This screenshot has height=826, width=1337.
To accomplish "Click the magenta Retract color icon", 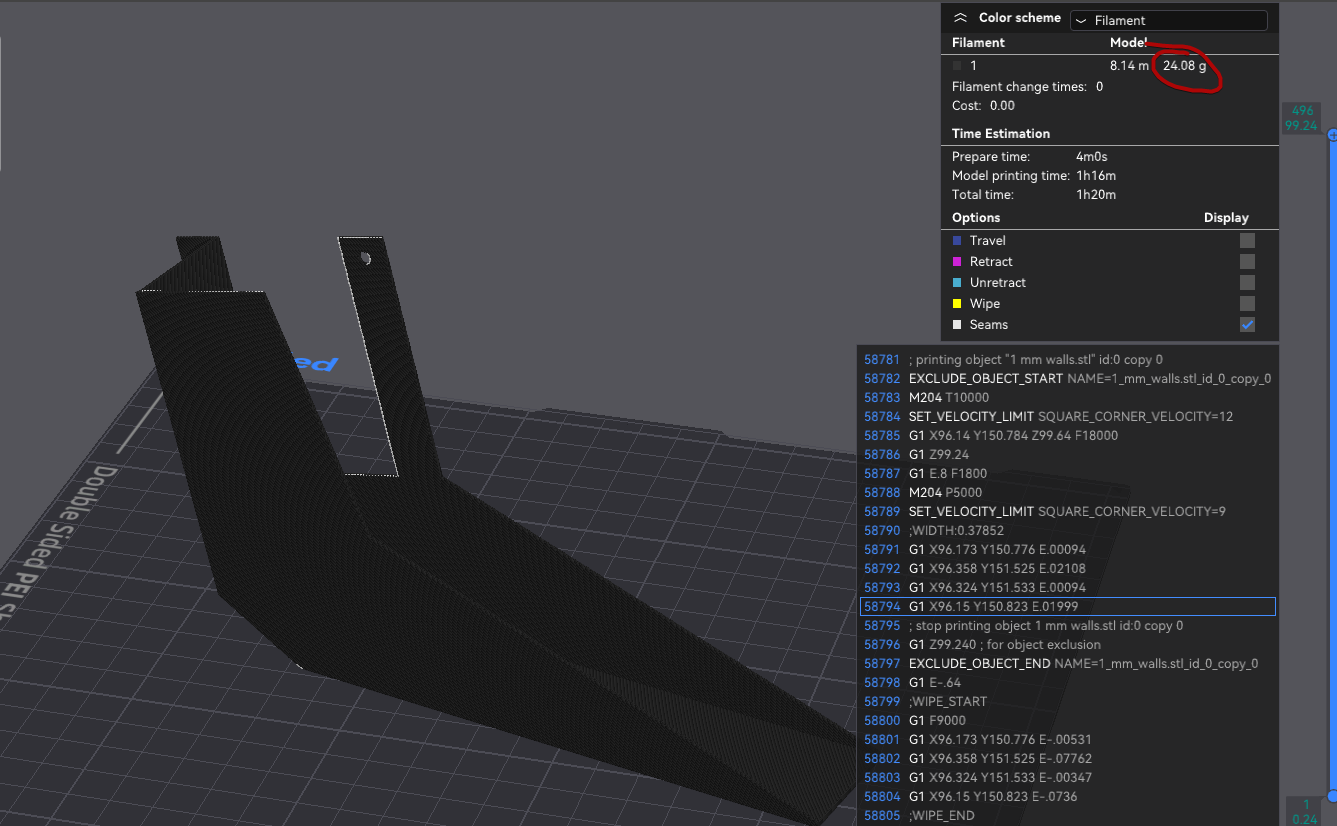I will click(957, 261).
